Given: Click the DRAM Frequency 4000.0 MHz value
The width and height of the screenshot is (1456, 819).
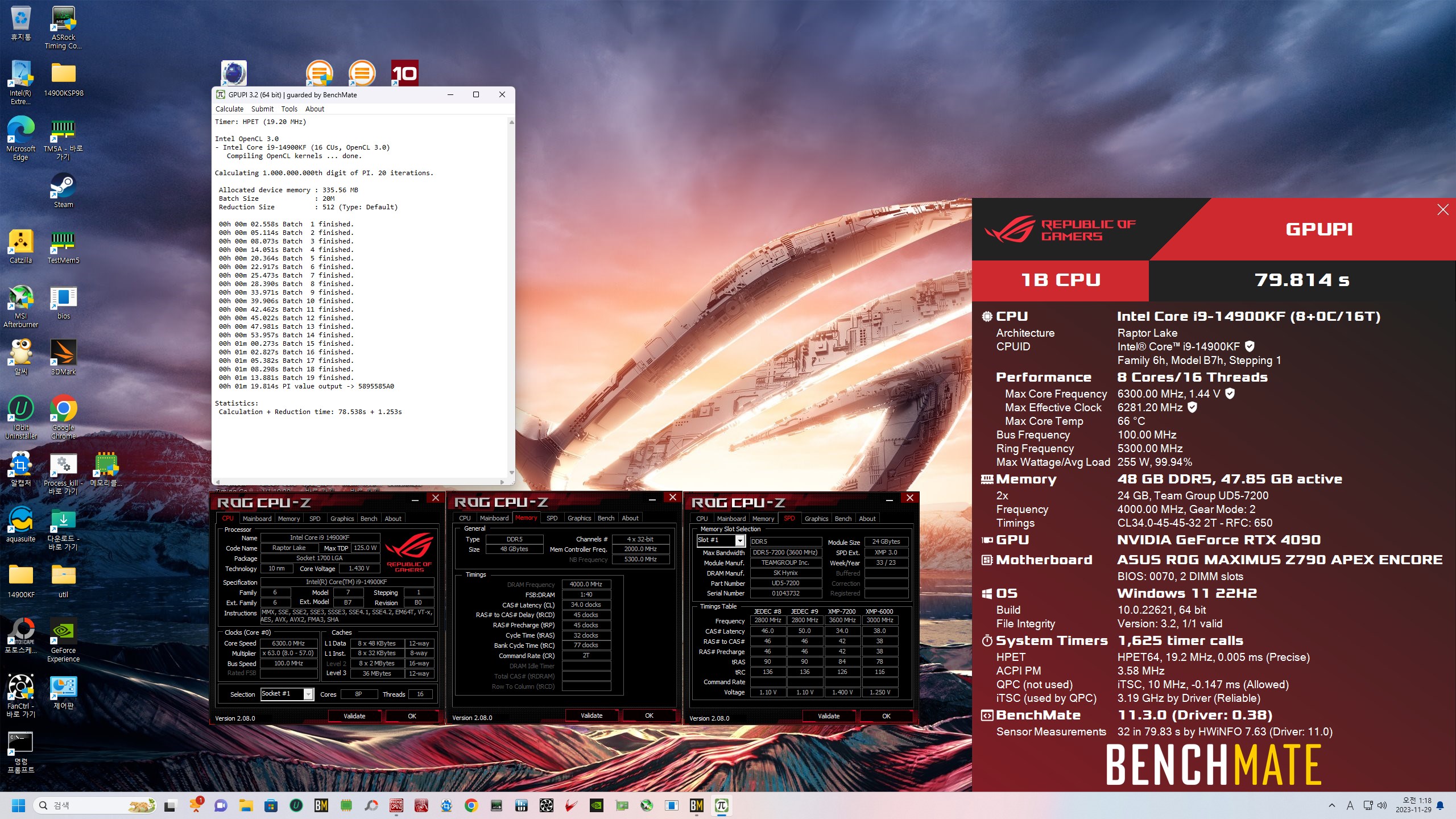Looking at the screenshot, I should (x=586, y=584).
